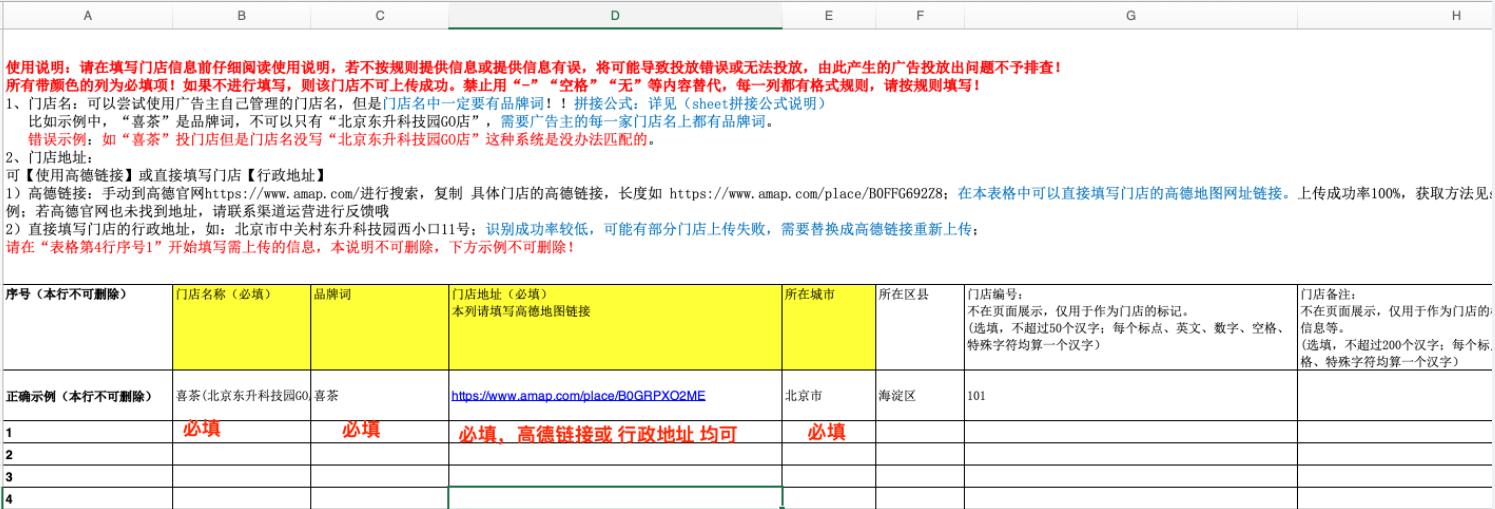Screen dimensions: 1495x509
Task: Click the yellow 门店名称（必填） header cell
Action: [x=241, y=326]
